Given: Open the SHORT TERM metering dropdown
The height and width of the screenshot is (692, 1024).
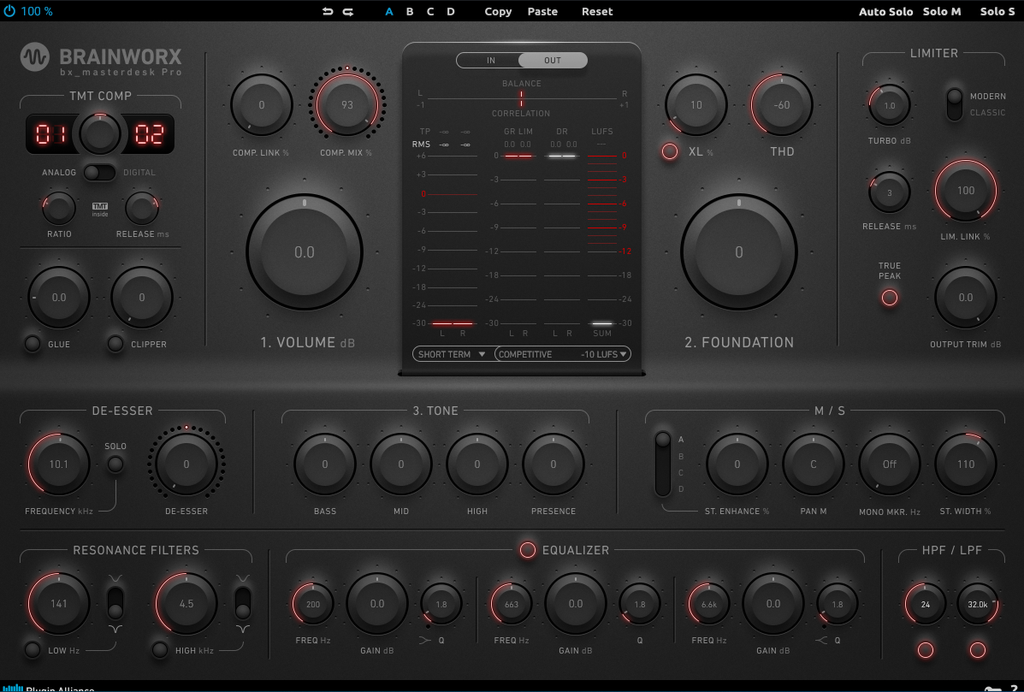Looking at the screenshot, I should [x=452, y=354].
